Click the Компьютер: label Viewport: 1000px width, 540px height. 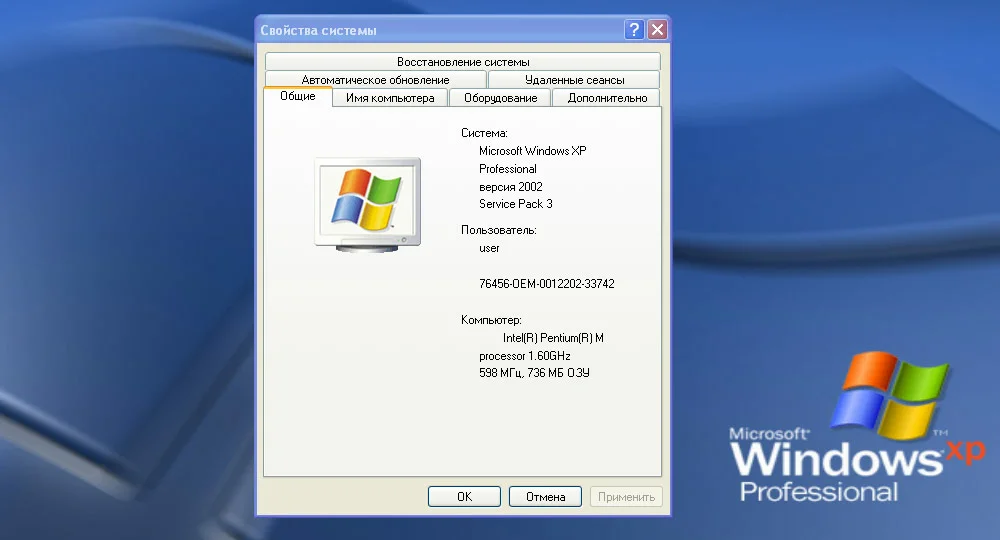(x=491, y=320)
